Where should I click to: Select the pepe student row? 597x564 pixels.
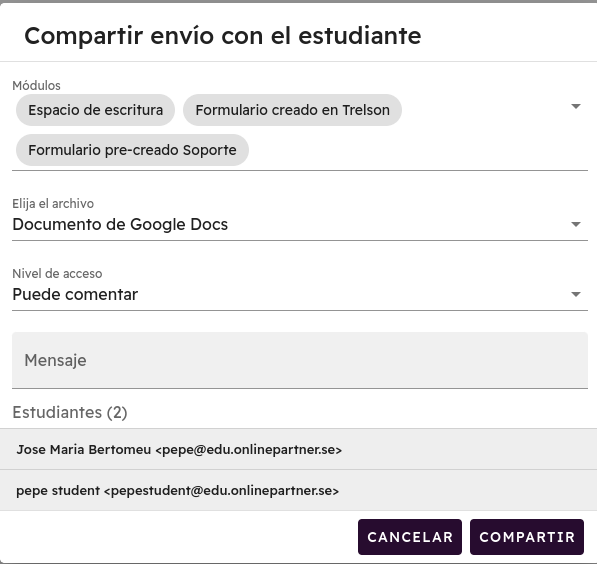point(298,491)
